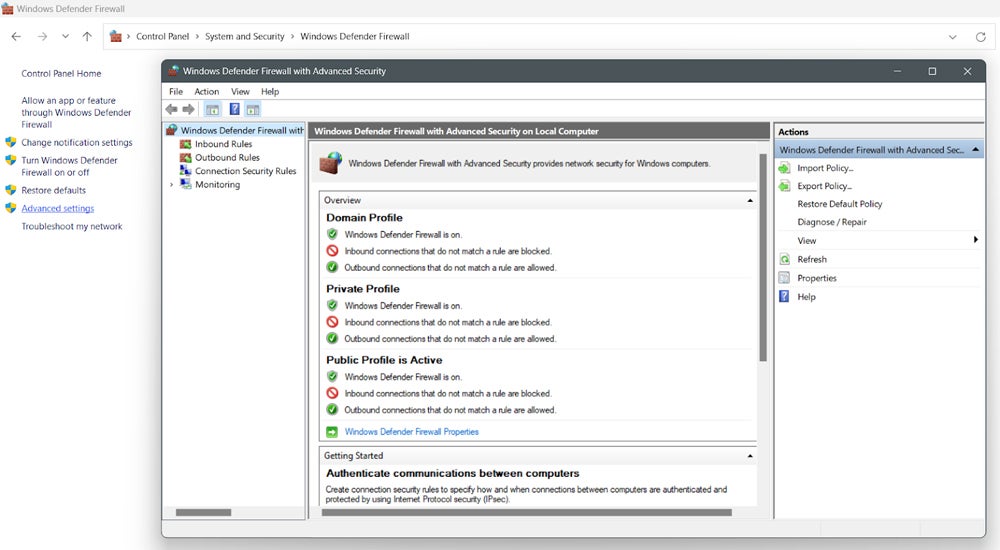The width and height of the screenshot is (1000, 550).
Task: Click Show/Hide Console Tree toolbar button
Action: (x=212, y=109)
